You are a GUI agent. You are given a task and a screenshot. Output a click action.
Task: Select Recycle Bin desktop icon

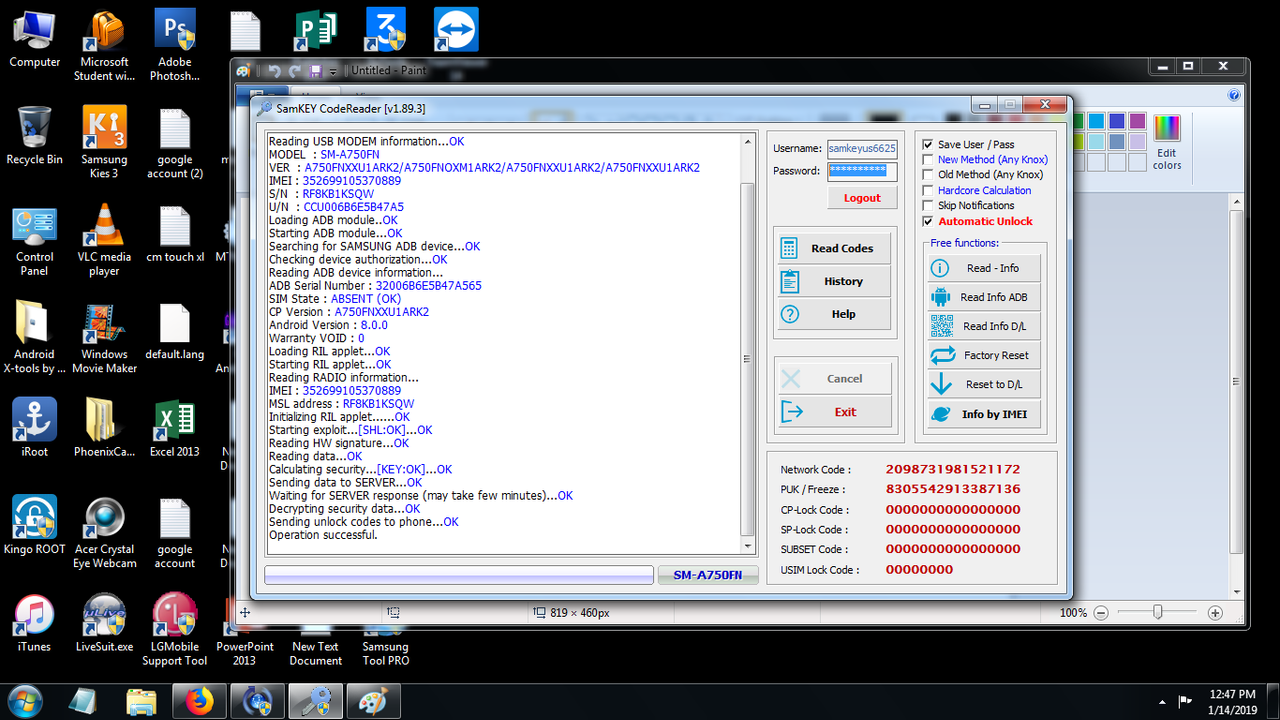(x=34, y=136)
